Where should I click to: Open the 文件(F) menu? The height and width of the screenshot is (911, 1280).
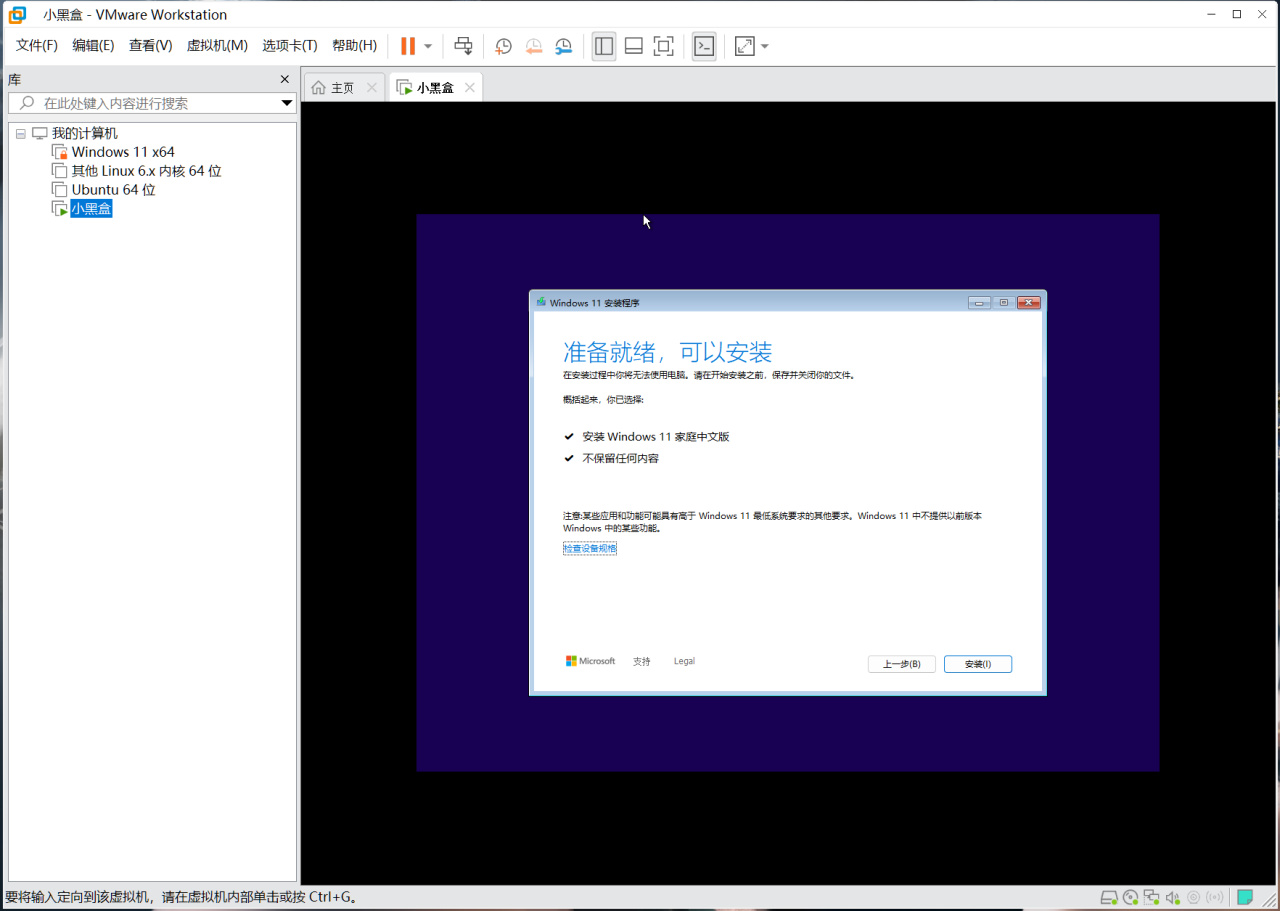pyautogui.click(x=37, y=46)
